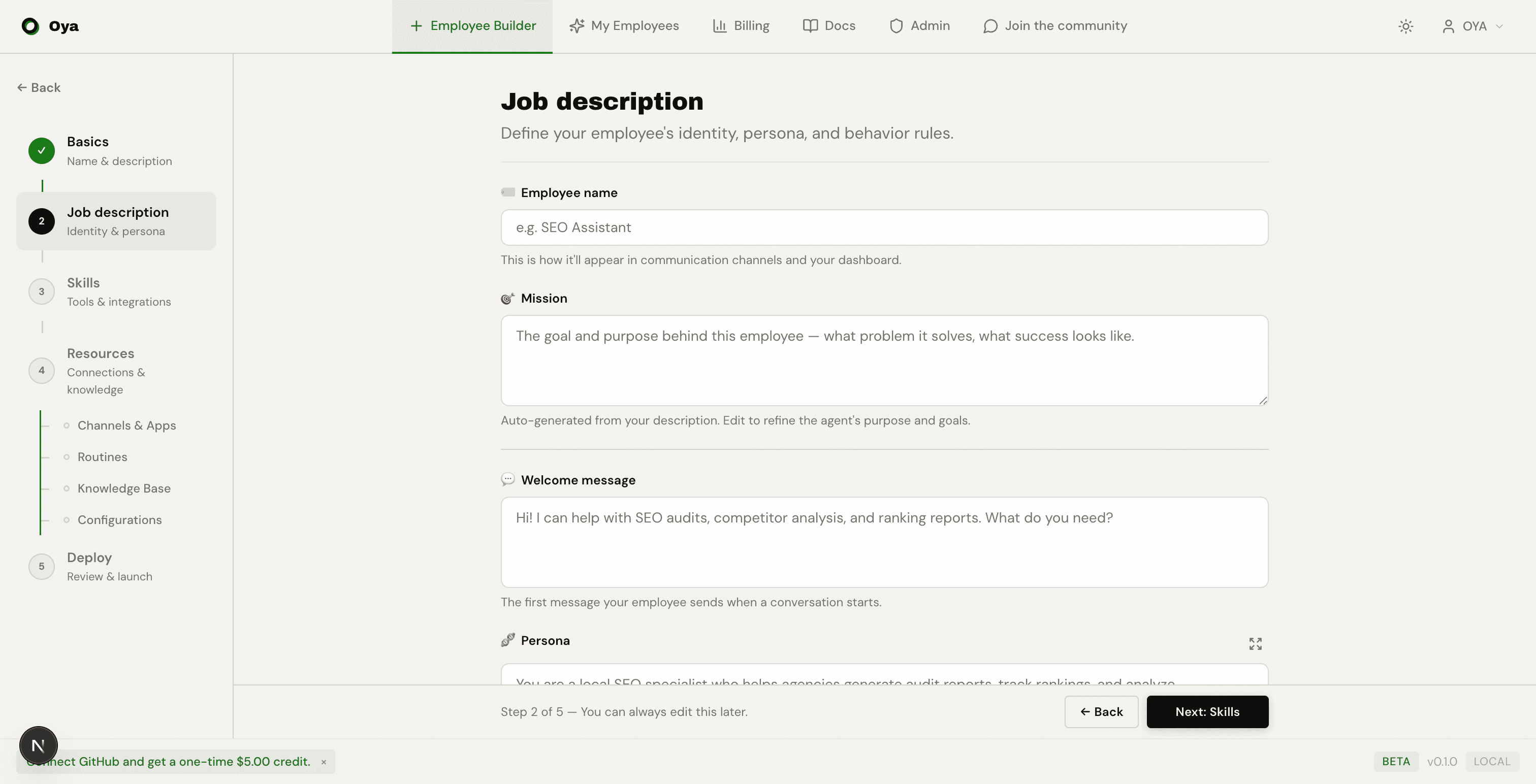
Task: Select the circle bullet next to Routines
Action: pyautogui.click(x=66, y=456)
